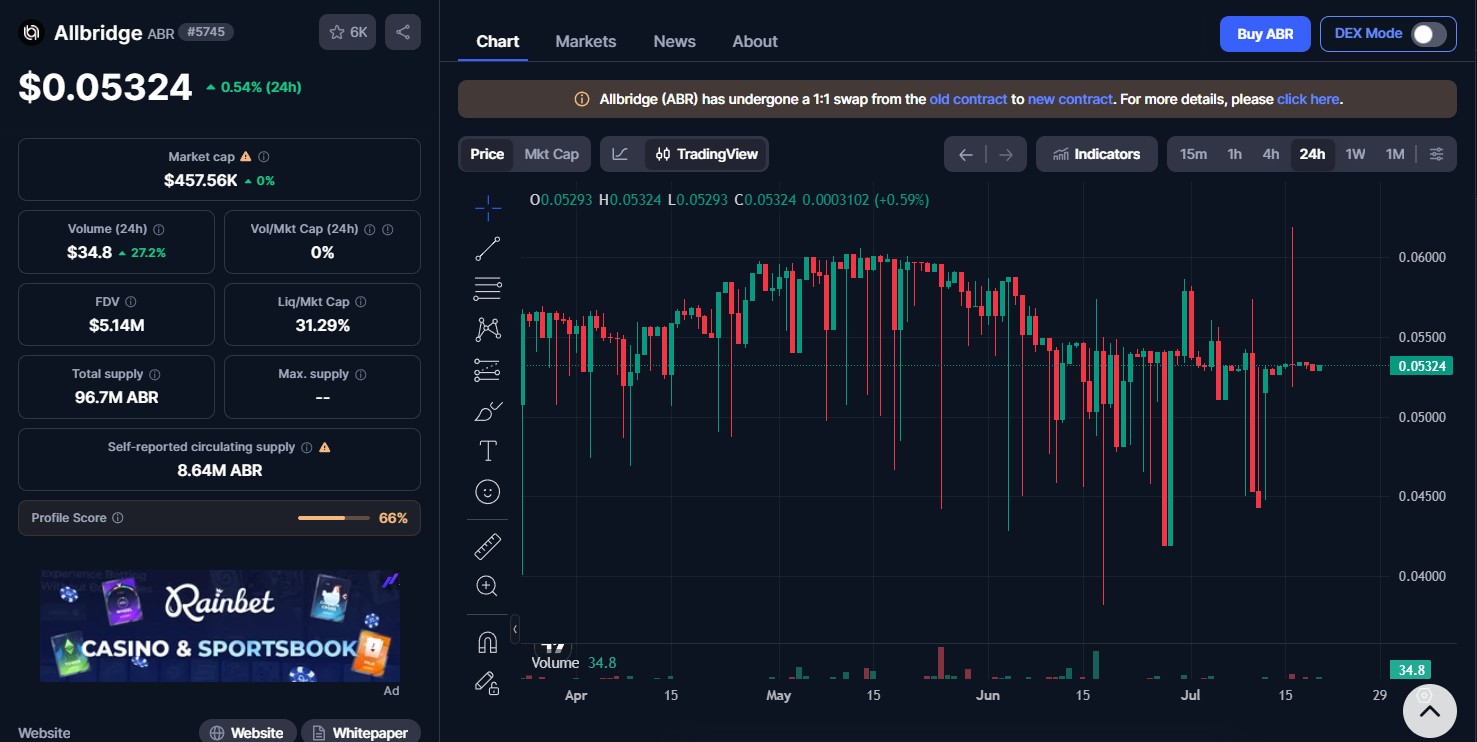Open the forecasting/projection tool

488,370
